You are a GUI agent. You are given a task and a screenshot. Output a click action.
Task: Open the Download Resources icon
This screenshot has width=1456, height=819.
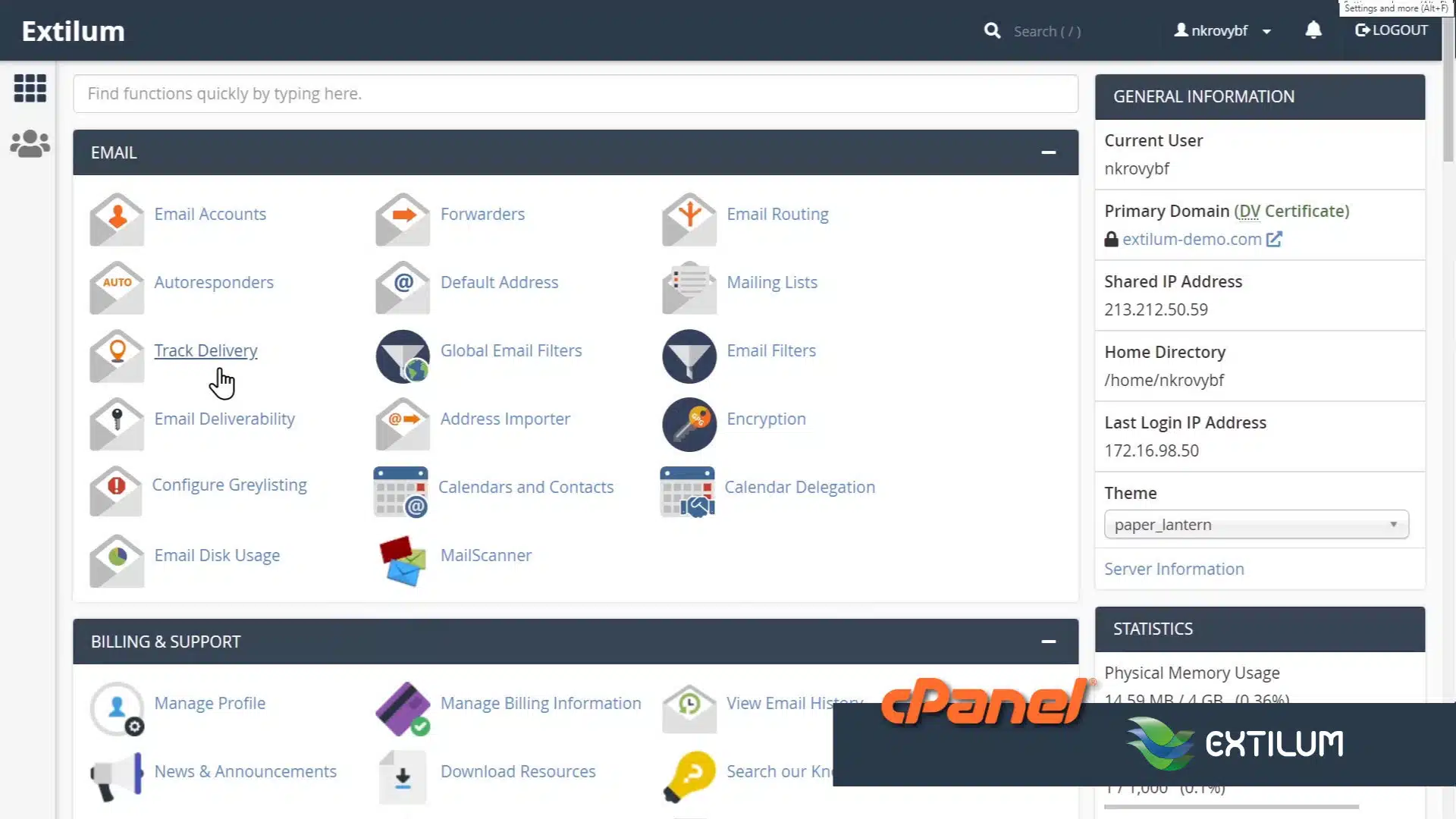pos(403,777)
